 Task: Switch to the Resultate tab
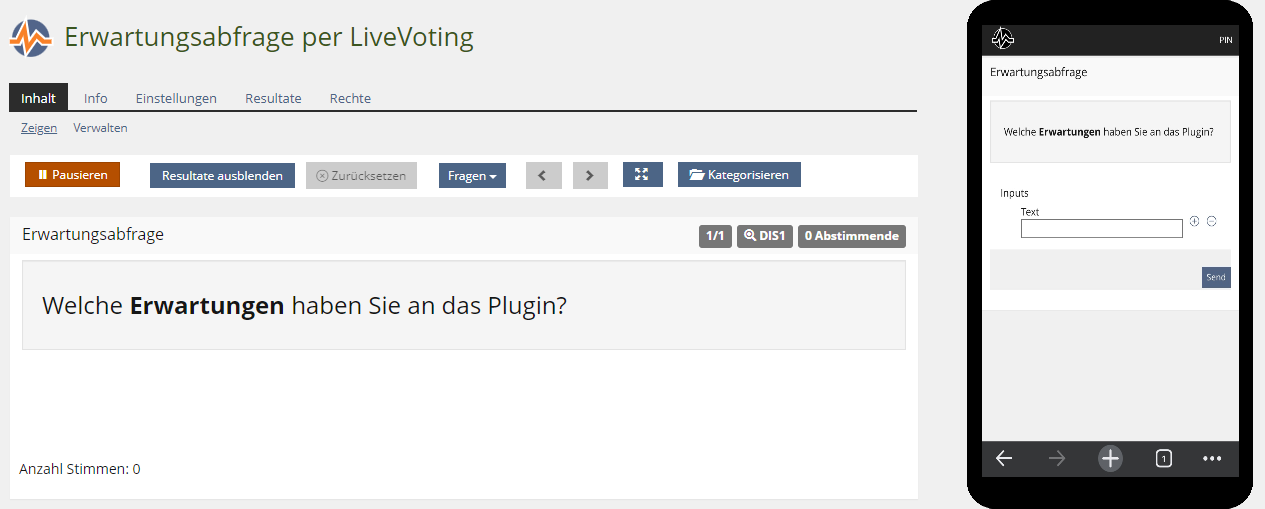(273, 98)
